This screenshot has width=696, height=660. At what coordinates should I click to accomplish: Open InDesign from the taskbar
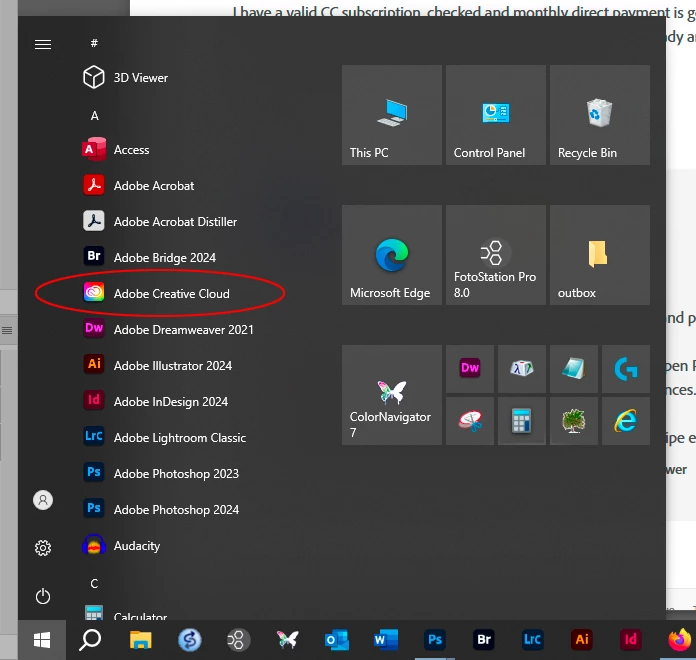[631, 640]
